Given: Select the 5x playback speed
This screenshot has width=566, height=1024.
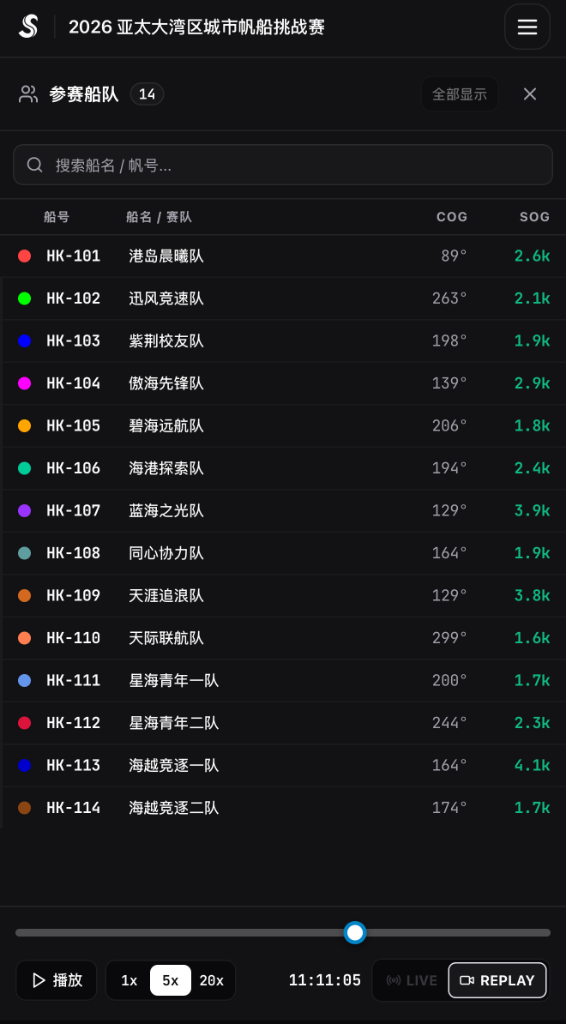Looking at the screenshot, I should pyautogui.click(x=170, y=980).
